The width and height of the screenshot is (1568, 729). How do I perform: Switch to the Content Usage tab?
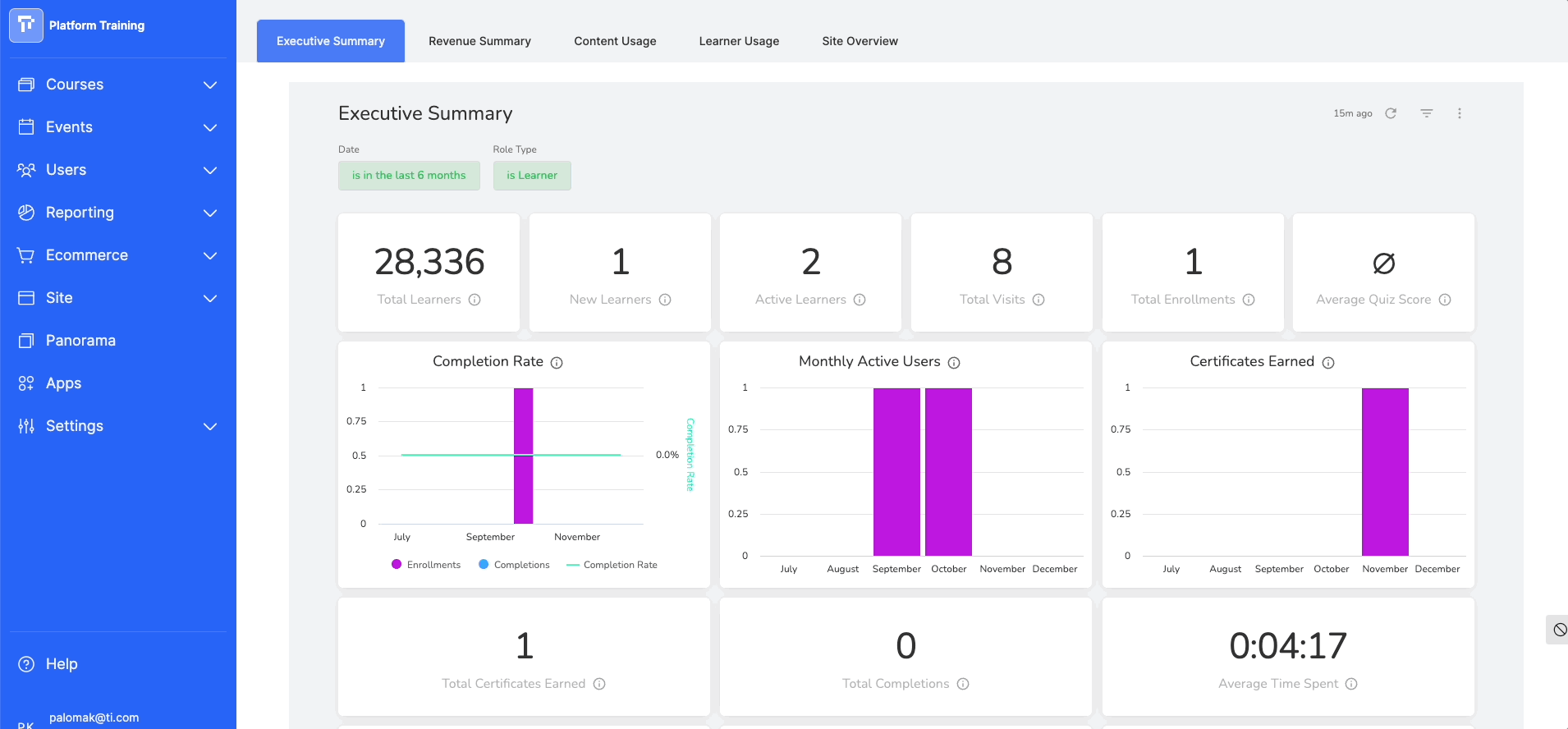pos(615,41)
